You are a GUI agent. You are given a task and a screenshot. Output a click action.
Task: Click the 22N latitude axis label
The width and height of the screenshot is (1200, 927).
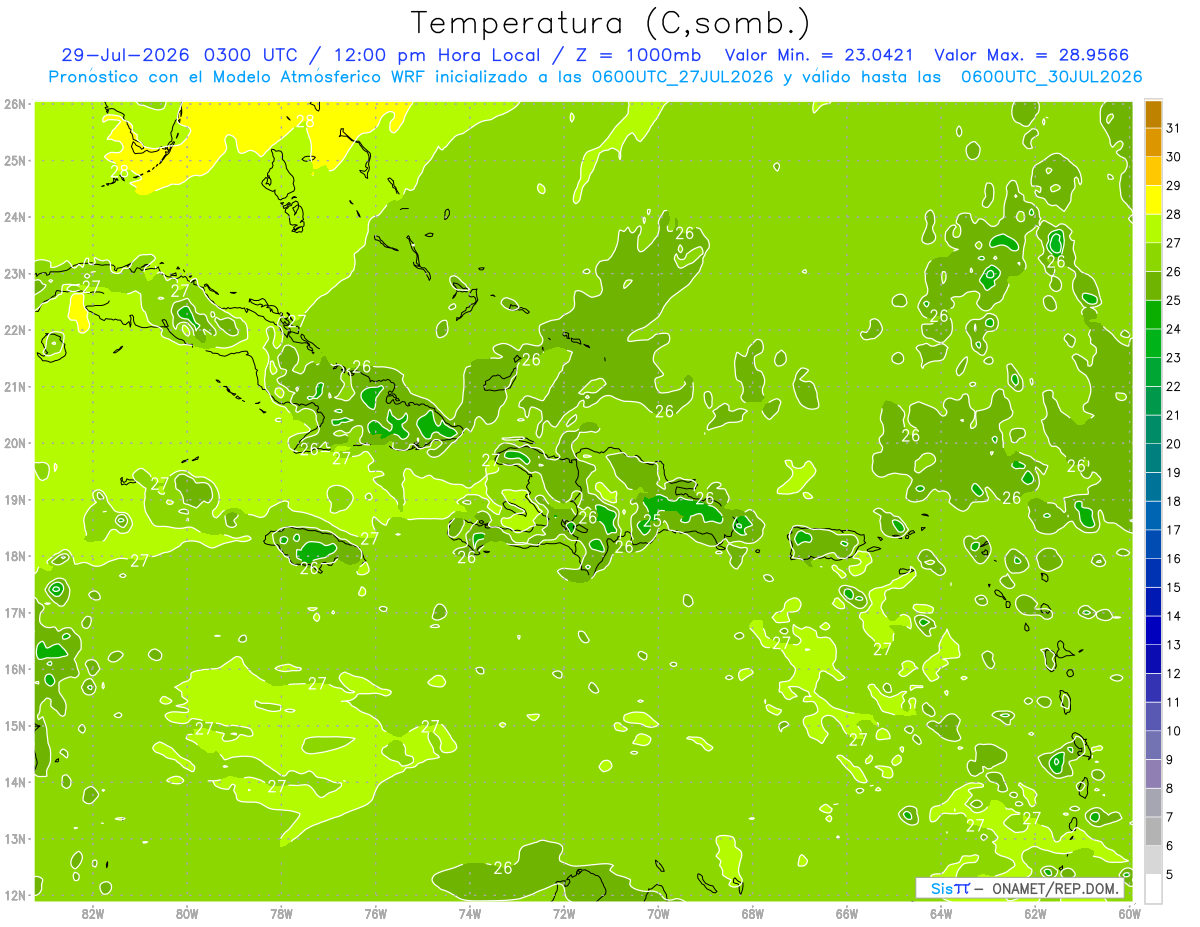[15, 330]
